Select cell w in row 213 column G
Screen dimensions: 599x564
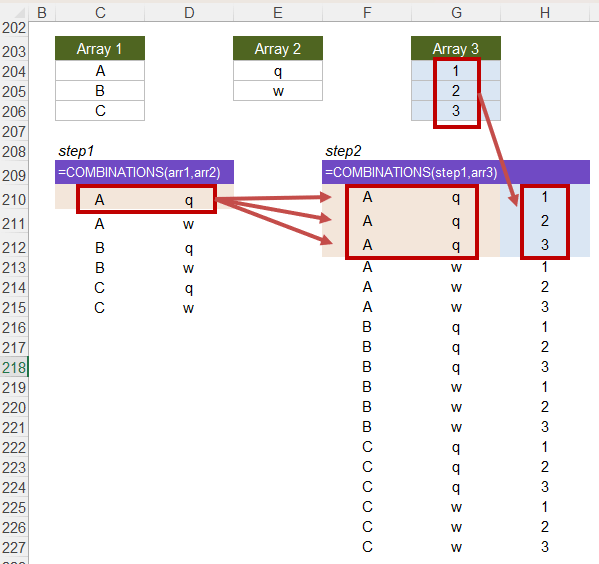pyautogui.click(x=456, y=267)
